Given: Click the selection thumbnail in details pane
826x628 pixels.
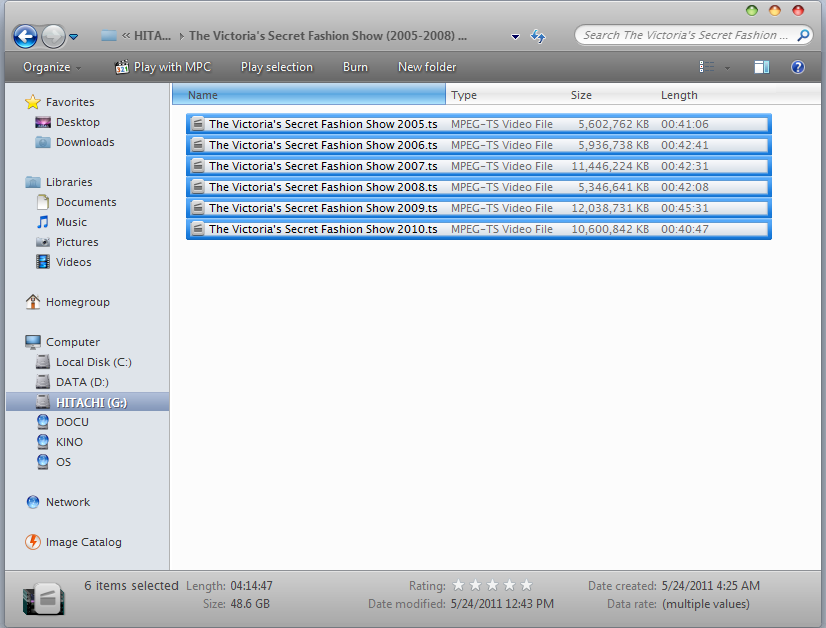Looking at the screenshot, I should (x=44, y=598).
